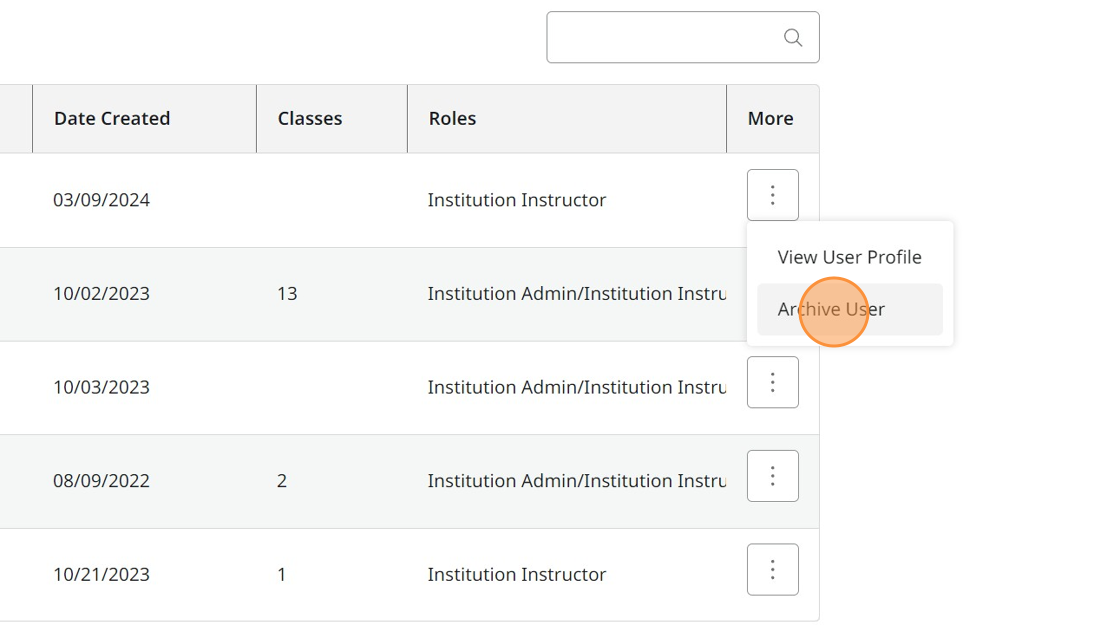Open three-dot menu for user created 10/21/2023
1120x625 pixels.
(772, 570)
